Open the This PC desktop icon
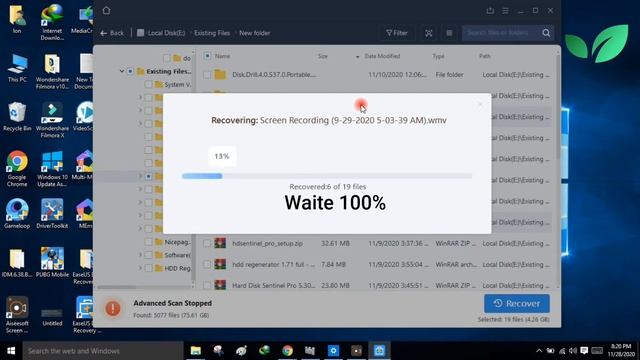 [x=17, y=68]
